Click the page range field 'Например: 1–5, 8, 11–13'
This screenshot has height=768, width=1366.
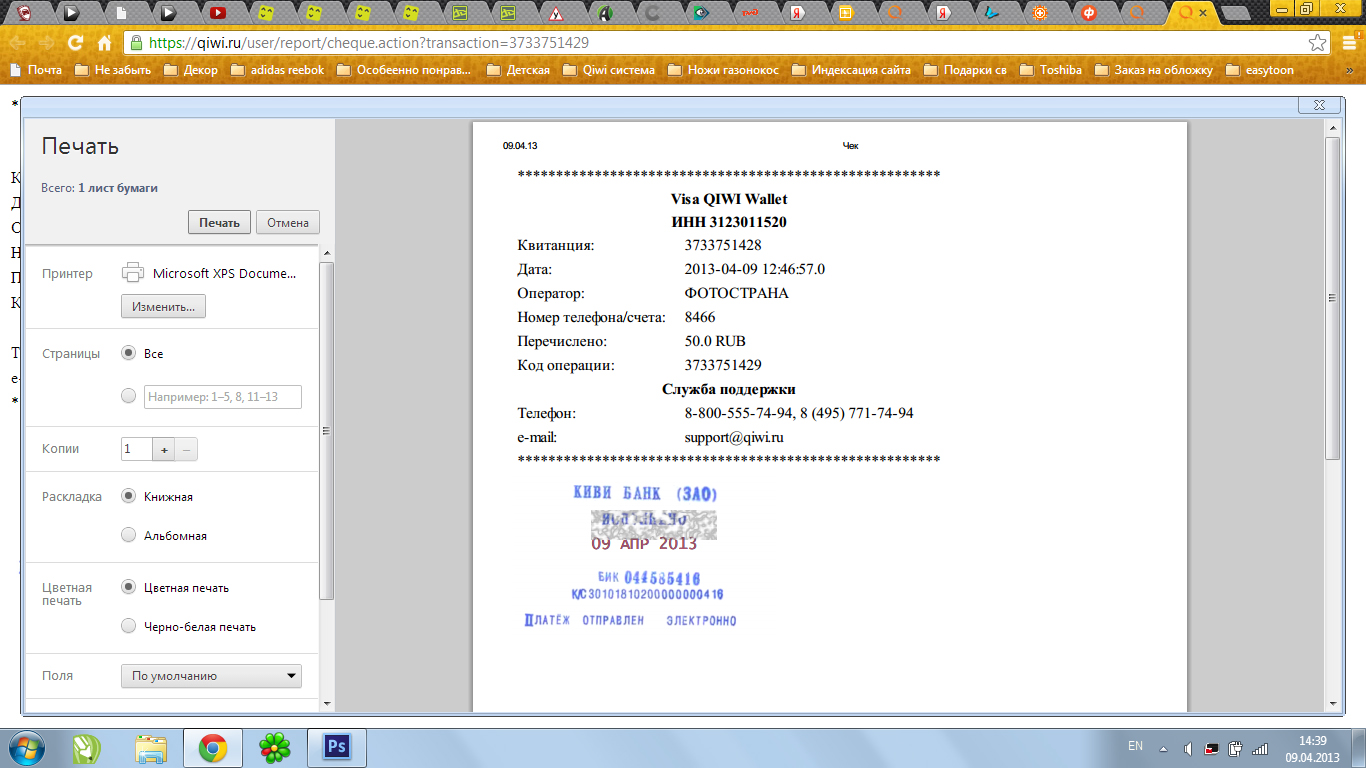tap(223, 396)
